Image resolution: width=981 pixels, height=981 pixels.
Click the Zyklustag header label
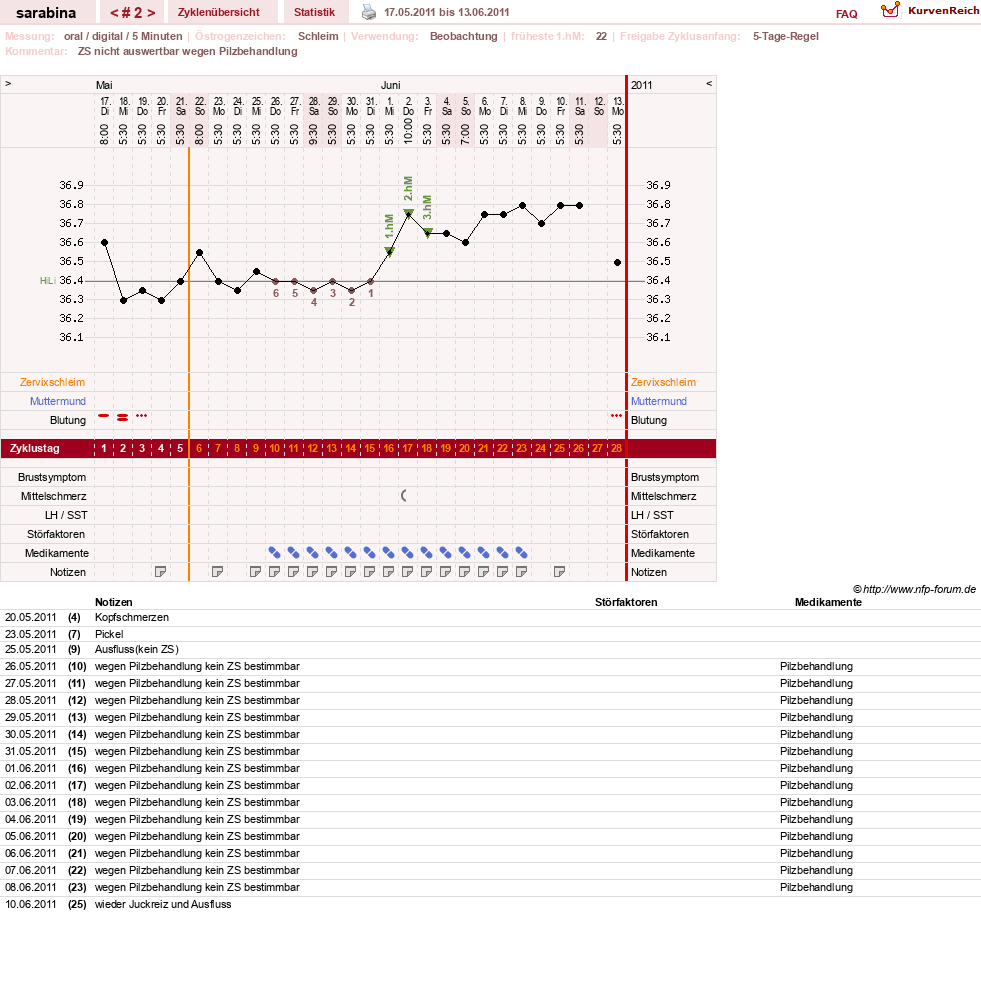34,449
